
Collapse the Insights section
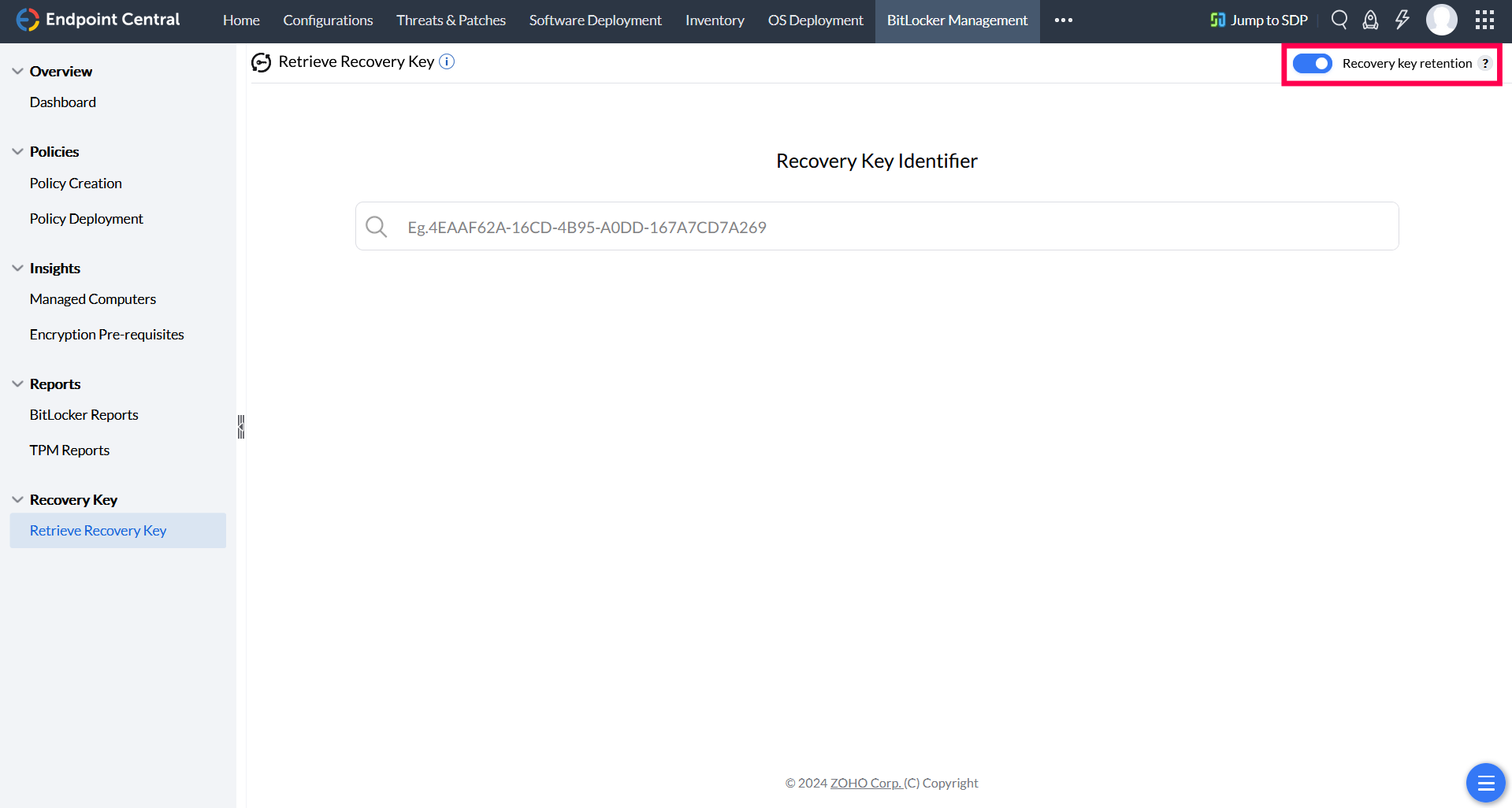pyautogui.click(x=17, y=268)
